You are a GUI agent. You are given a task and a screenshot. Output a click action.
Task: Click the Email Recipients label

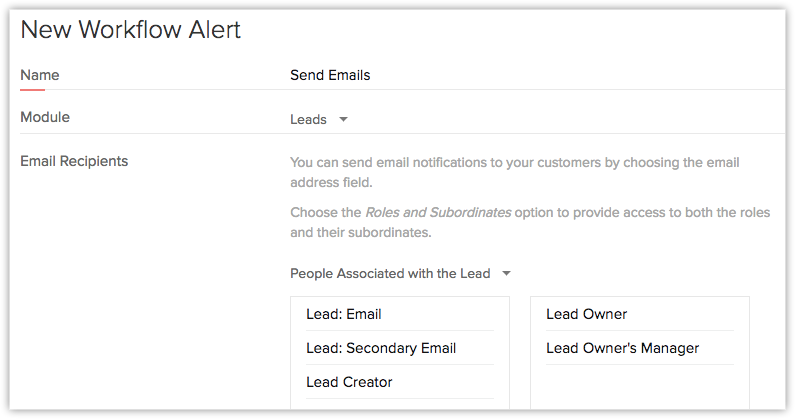[x=74, y=160]
